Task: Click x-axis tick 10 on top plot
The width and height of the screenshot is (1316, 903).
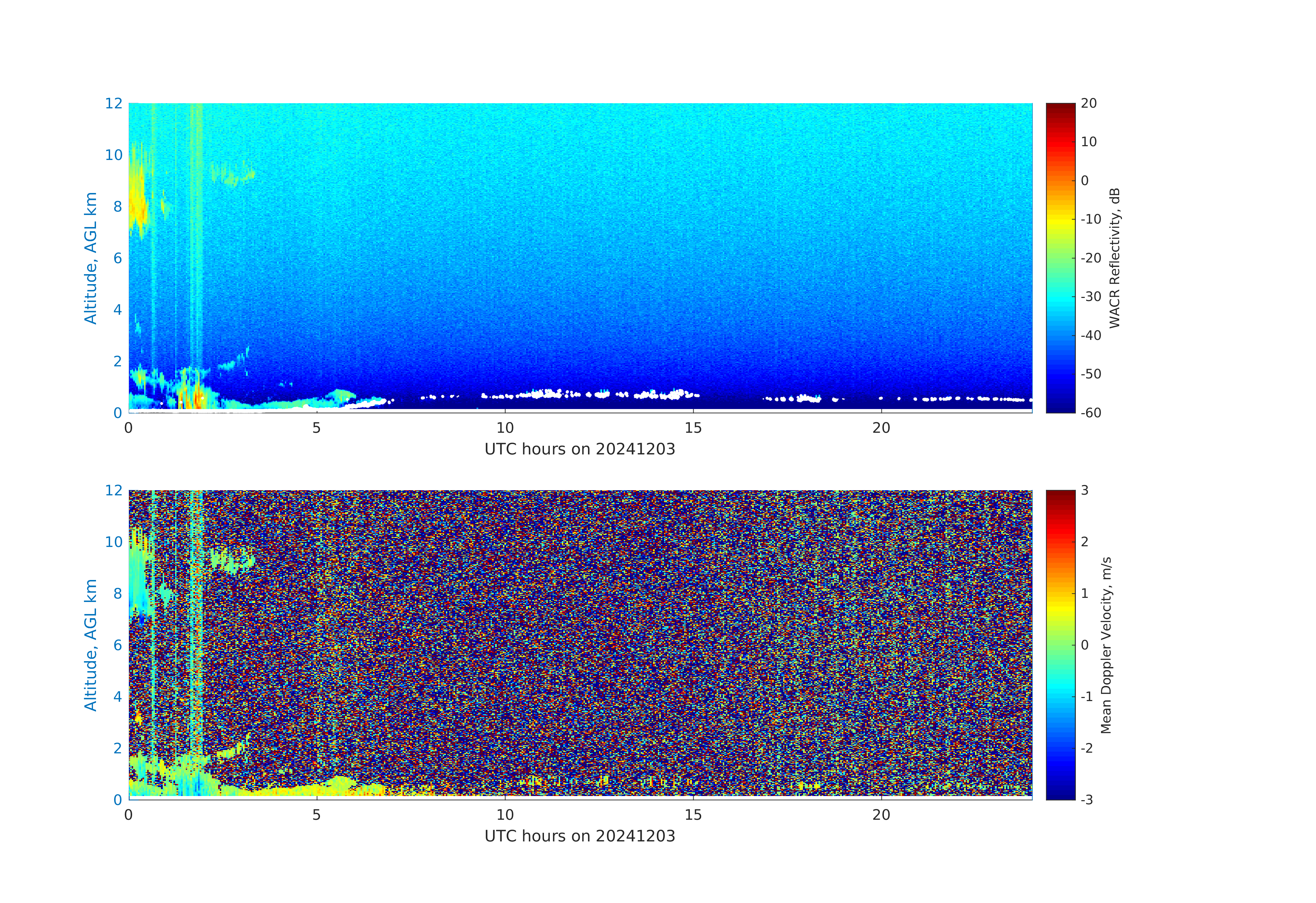Action: [x=504, y=428]
